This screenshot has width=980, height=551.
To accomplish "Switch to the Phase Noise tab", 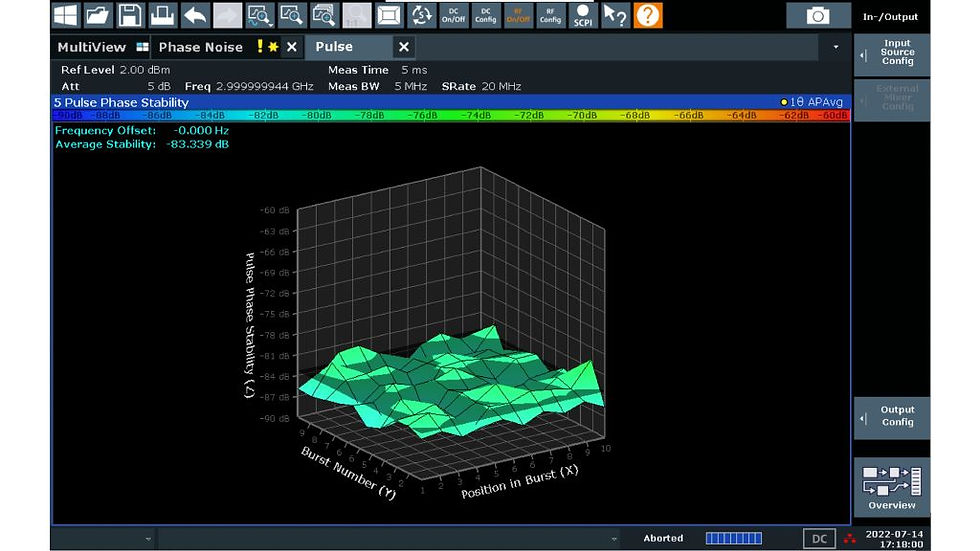I will [x=200, y=47].
